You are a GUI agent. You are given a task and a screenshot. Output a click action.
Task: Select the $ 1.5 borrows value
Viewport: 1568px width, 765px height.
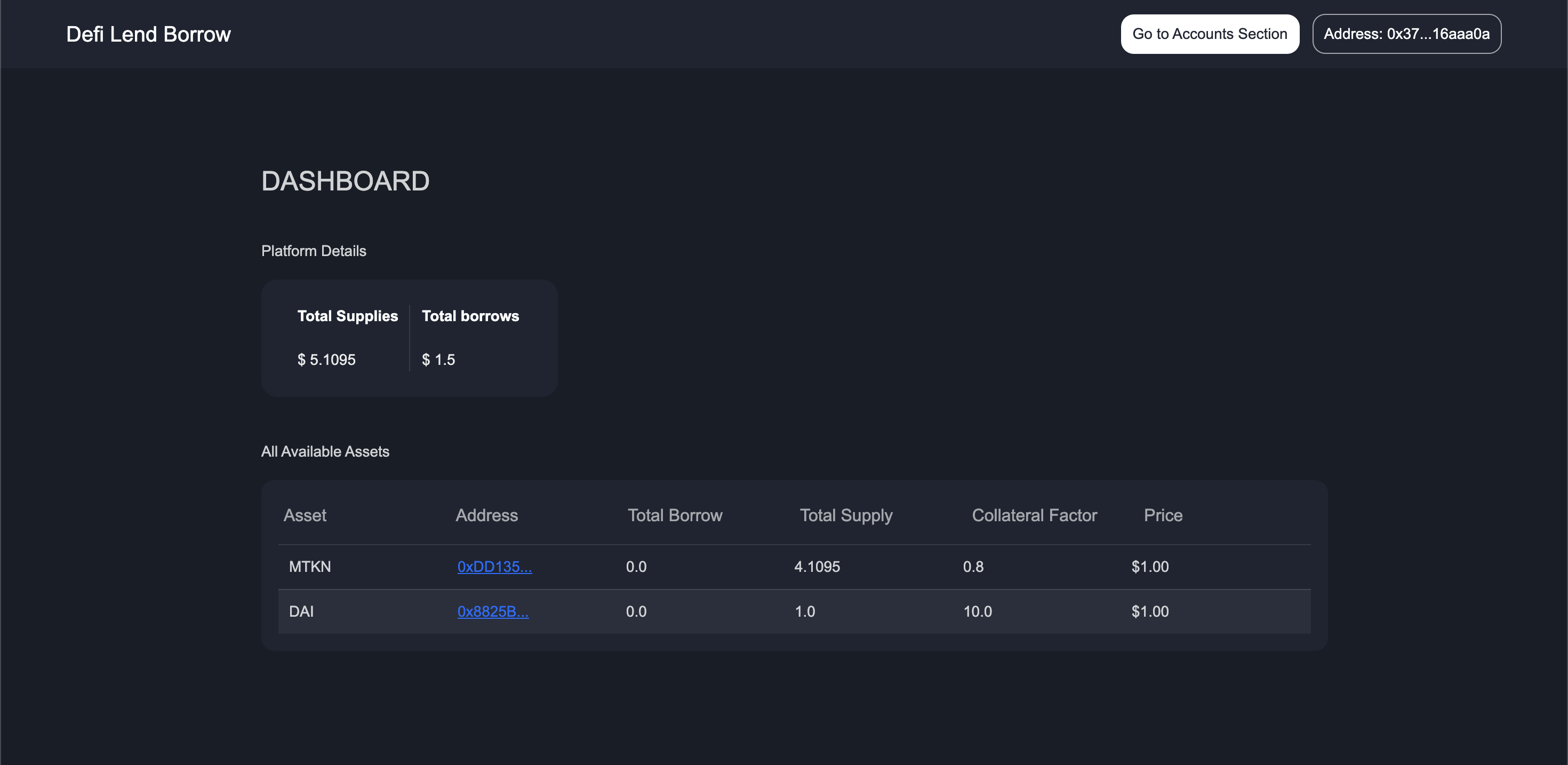[438, 360]
